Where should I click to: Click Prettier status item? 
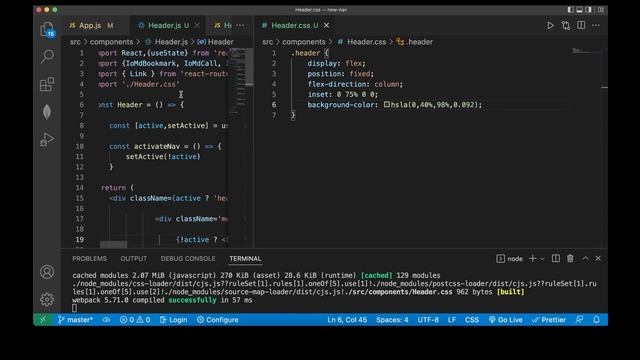[549, 320]
